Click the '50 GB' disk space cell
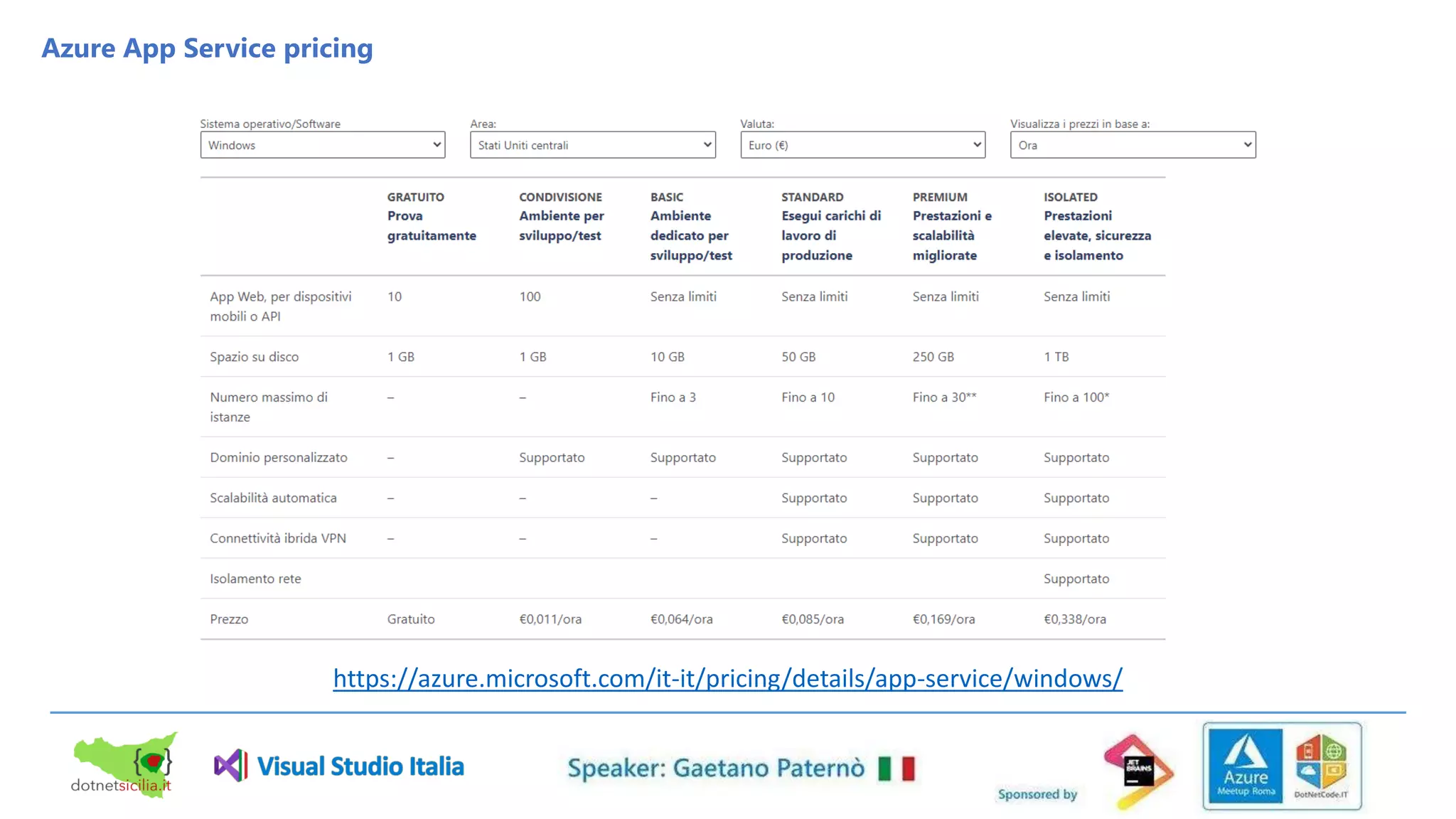 (798, 357)
